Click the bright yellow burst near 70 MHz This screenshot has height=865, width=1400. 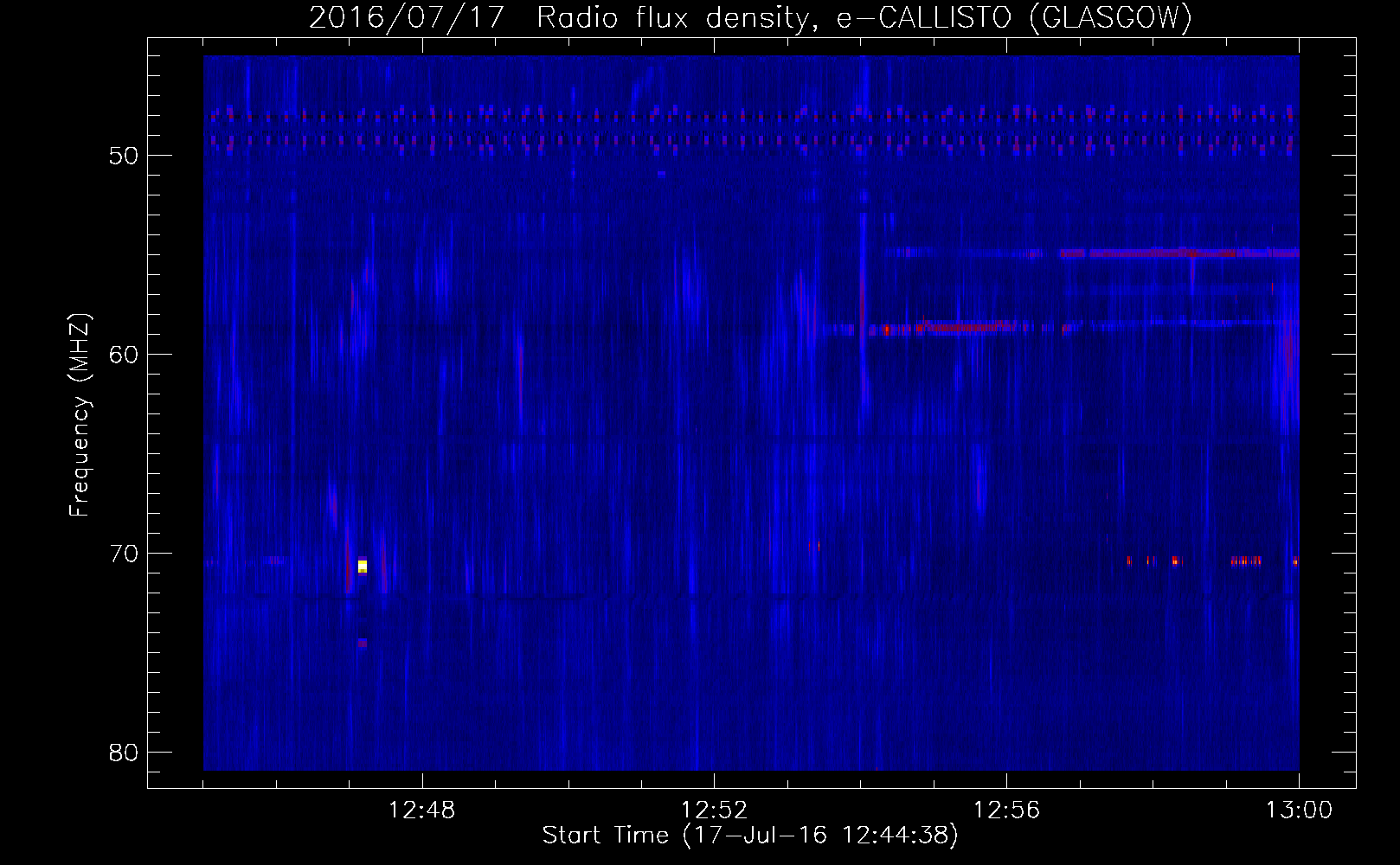point(363,566)
